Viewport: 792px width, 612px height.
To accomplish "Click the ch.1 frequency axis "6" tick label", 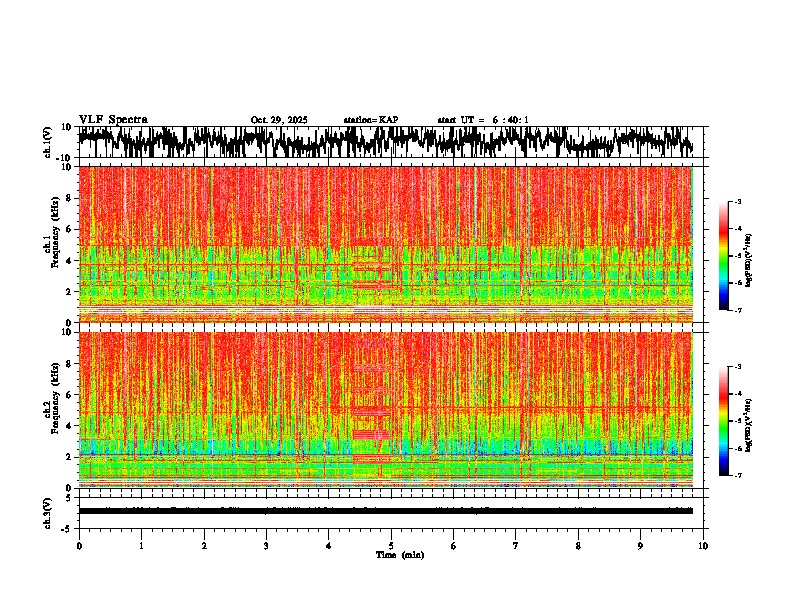I will tap(70, 229).
